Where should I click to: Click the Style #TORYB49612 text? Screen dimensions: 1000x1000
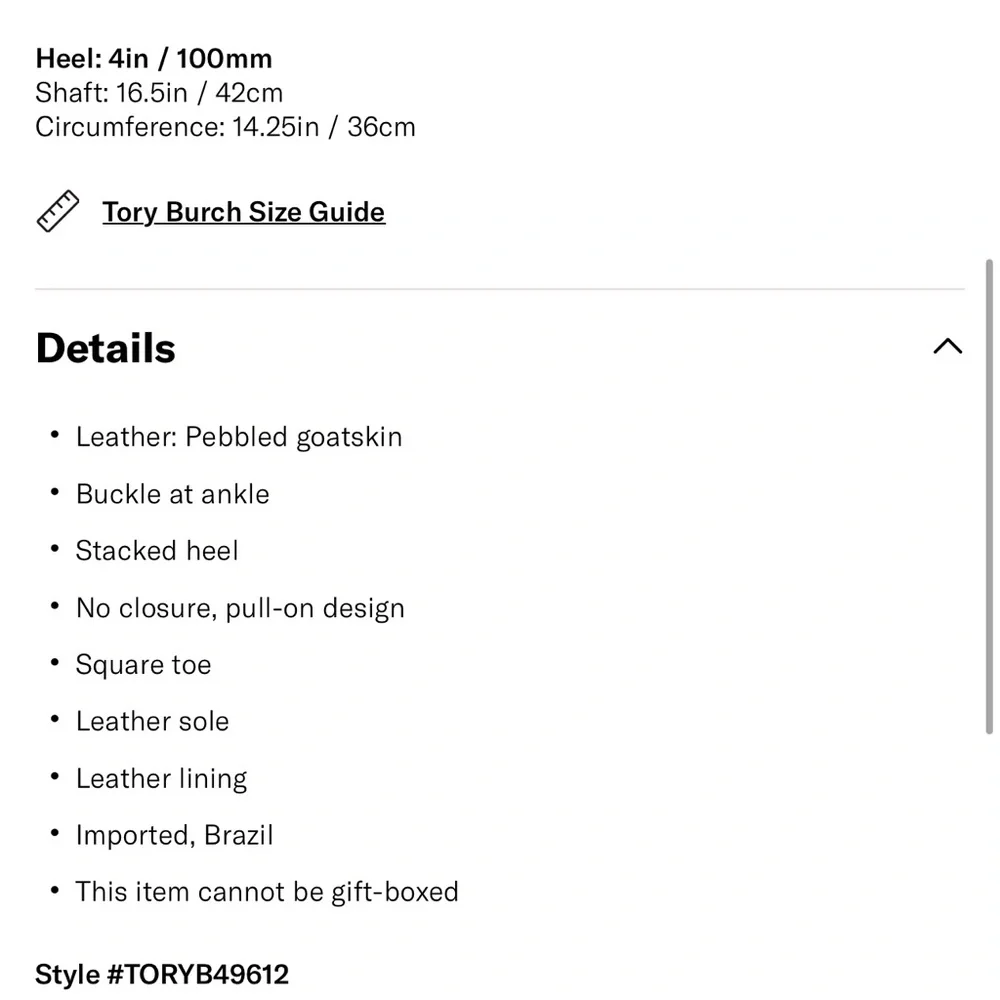(x=162, y=974)
